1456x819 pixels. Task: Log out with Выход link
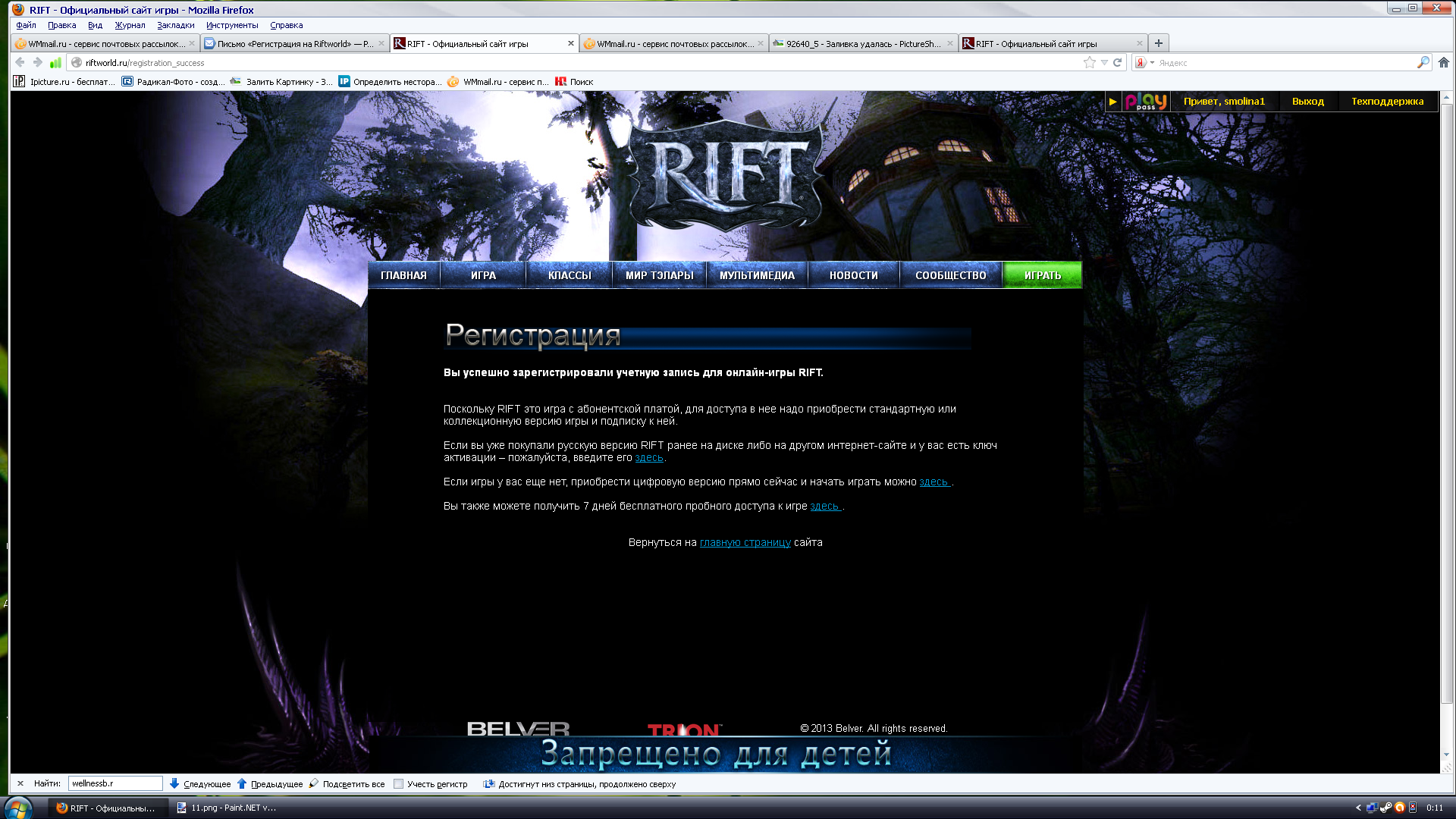point(1307,101)
